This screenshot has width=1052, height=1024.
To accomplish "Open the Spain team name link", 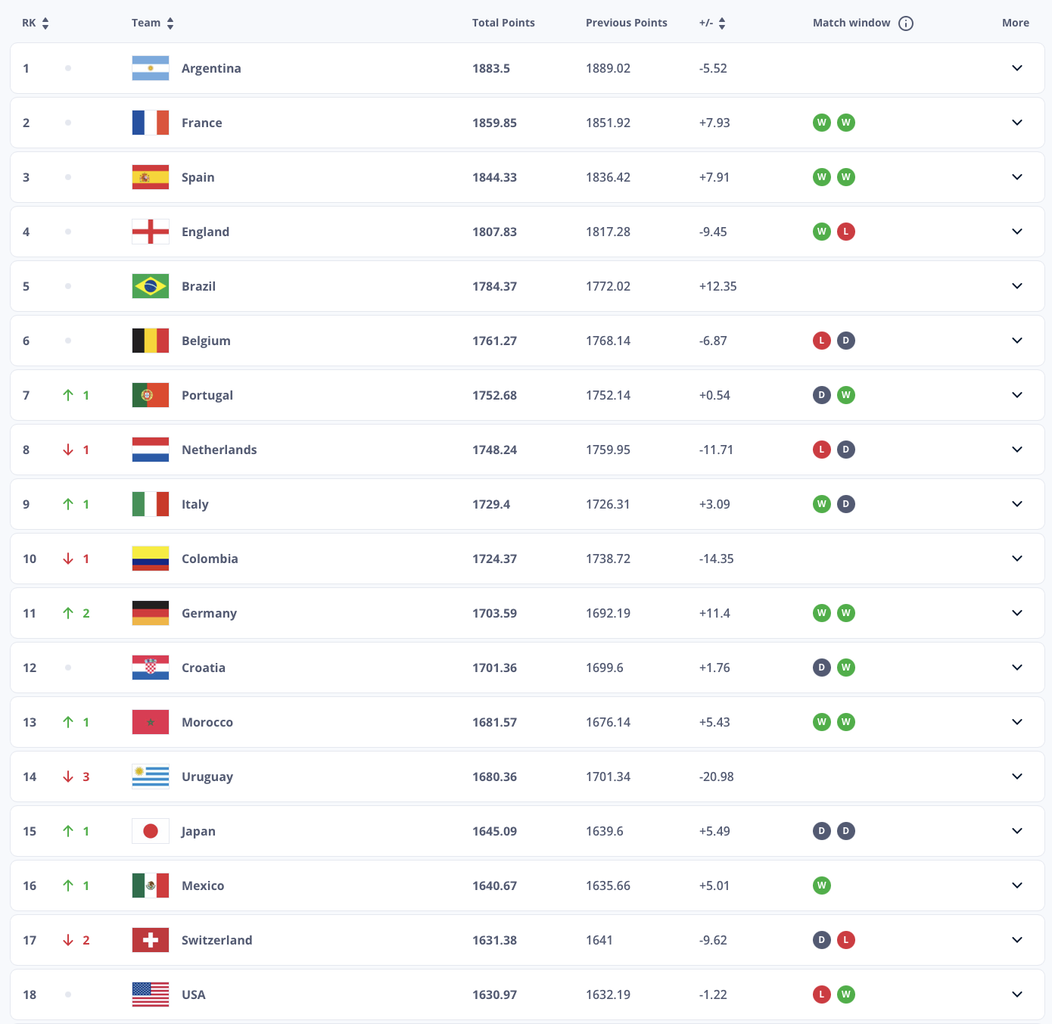I will pyautogui.click(x=198, y=178).
